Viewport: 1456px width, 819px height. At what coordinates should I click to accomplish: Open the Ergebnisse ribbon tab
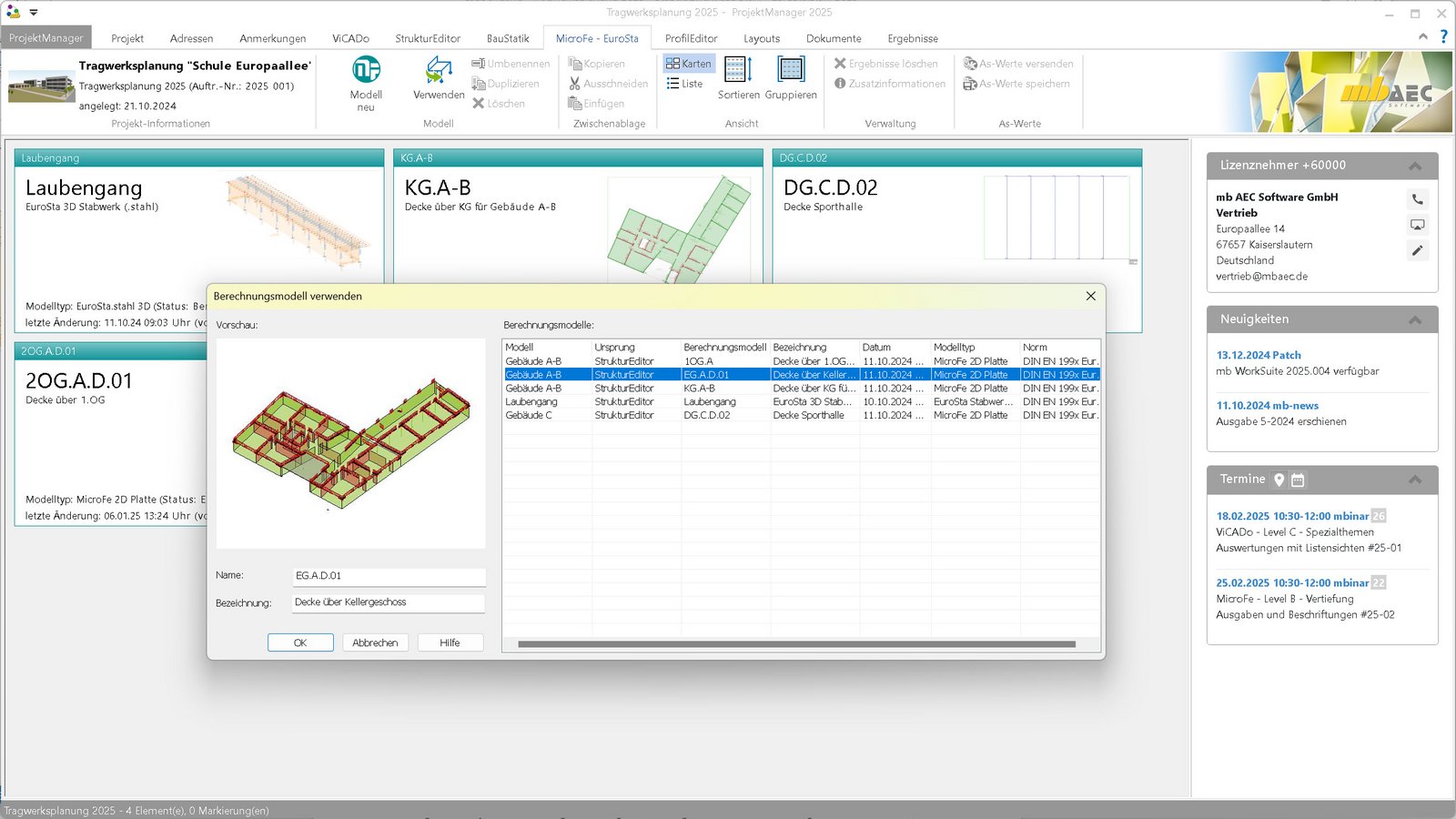tap(913, 38)
